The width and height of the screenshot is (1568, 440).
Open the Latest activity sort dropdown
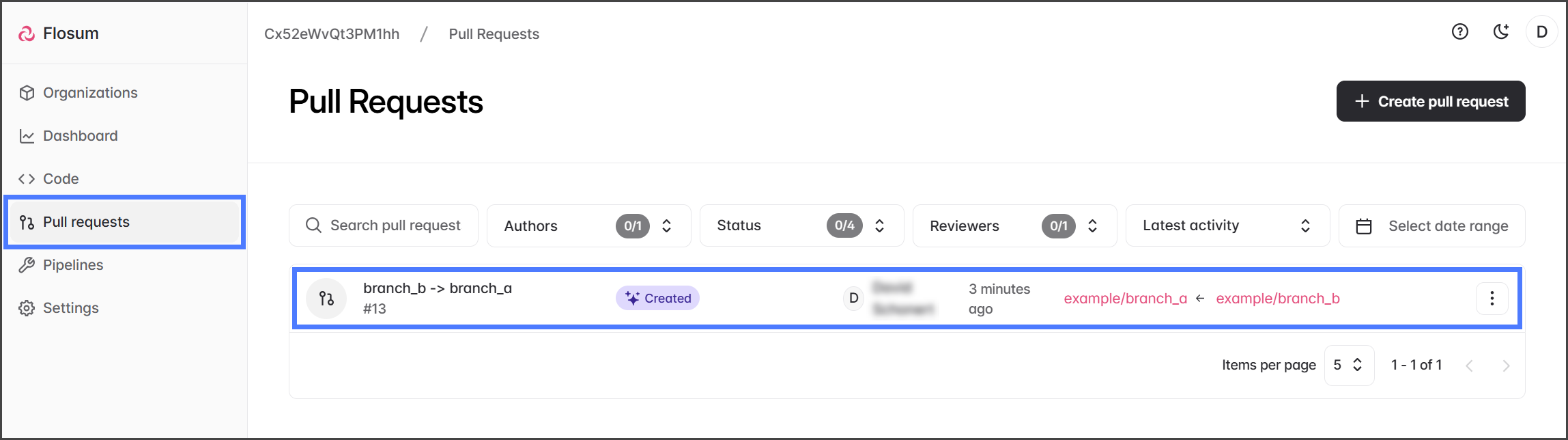[x=1227, y=226]
